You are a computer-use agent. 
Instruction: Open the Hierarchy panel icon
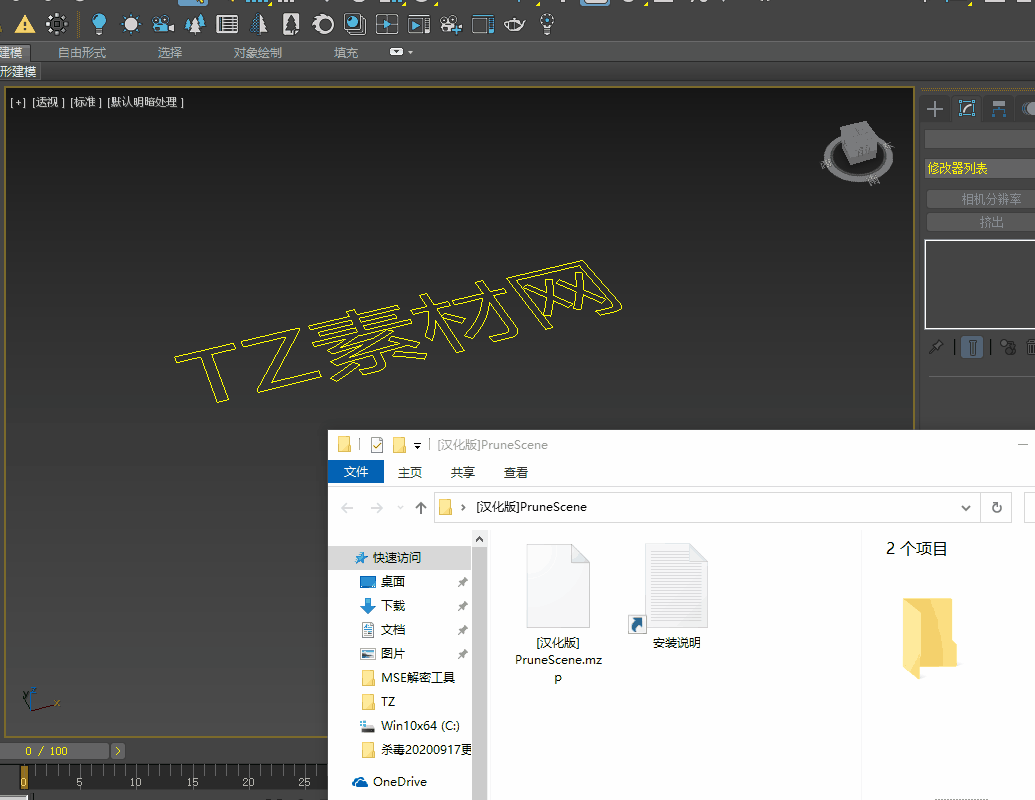point(998,109)
